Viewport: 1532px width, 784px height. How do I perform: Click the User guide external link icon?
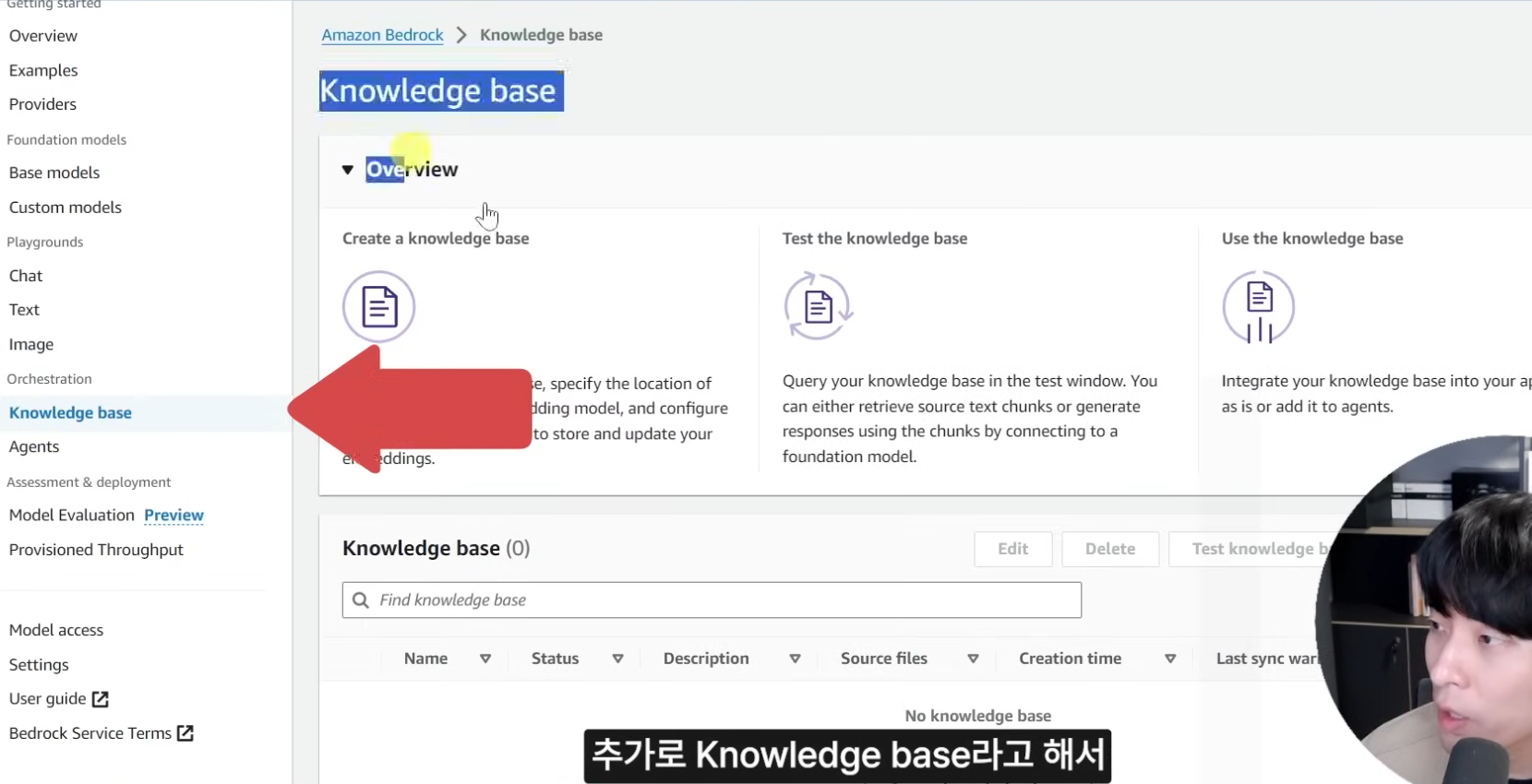pos(101,699)
